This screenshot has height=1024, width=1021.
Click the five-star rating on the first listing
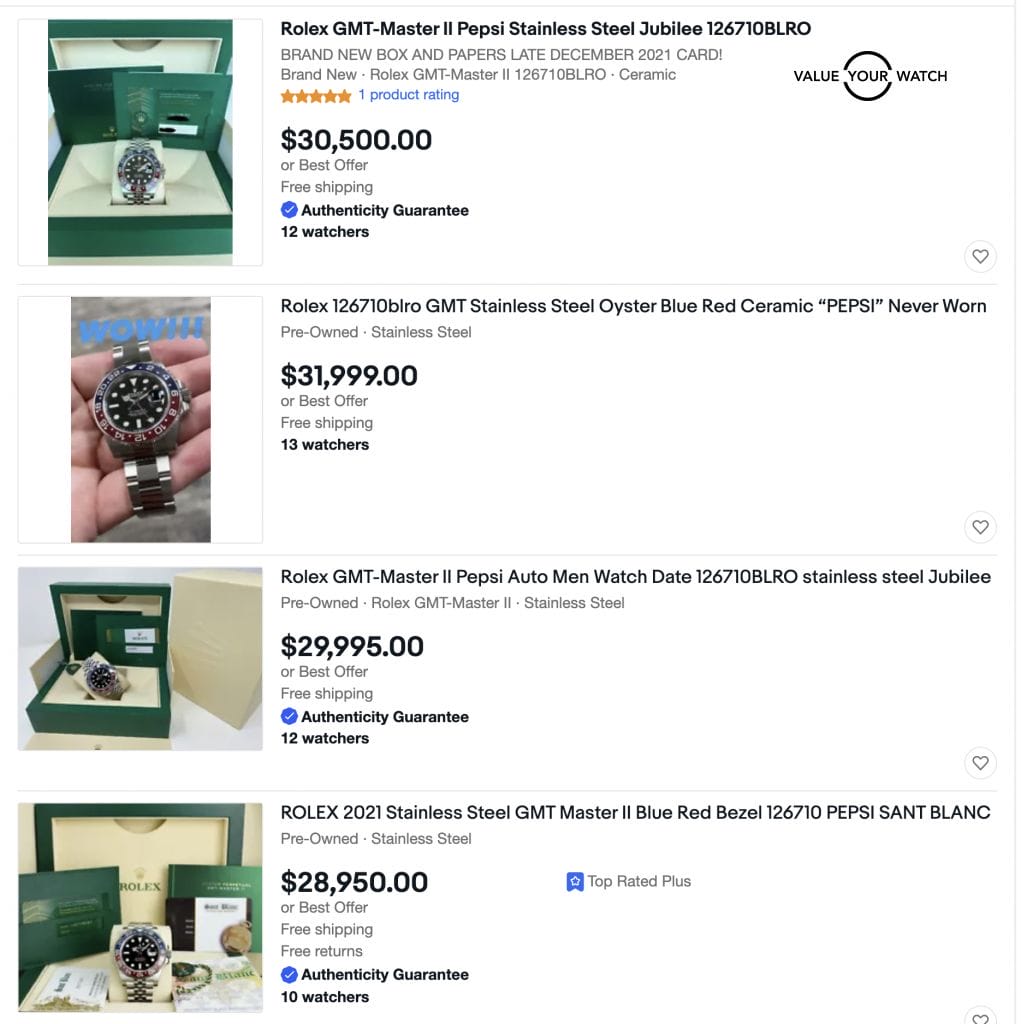point(316,97)
